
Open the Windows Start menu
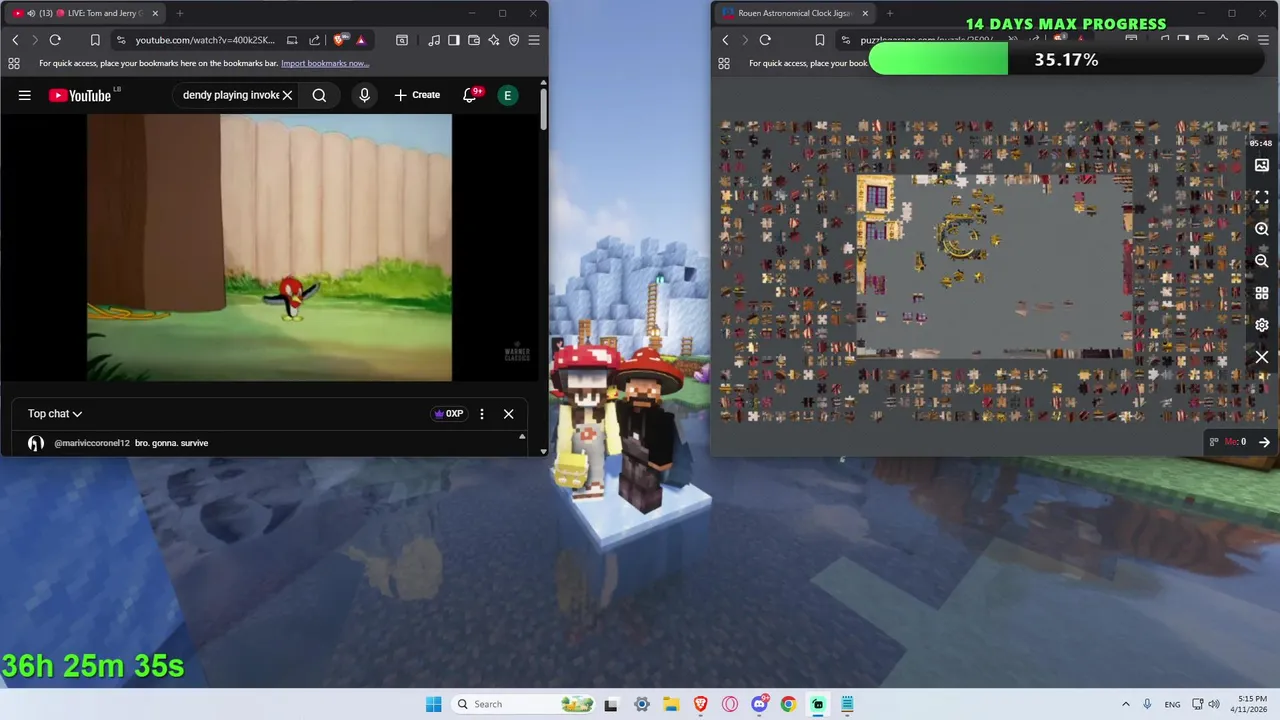[433, 704]
